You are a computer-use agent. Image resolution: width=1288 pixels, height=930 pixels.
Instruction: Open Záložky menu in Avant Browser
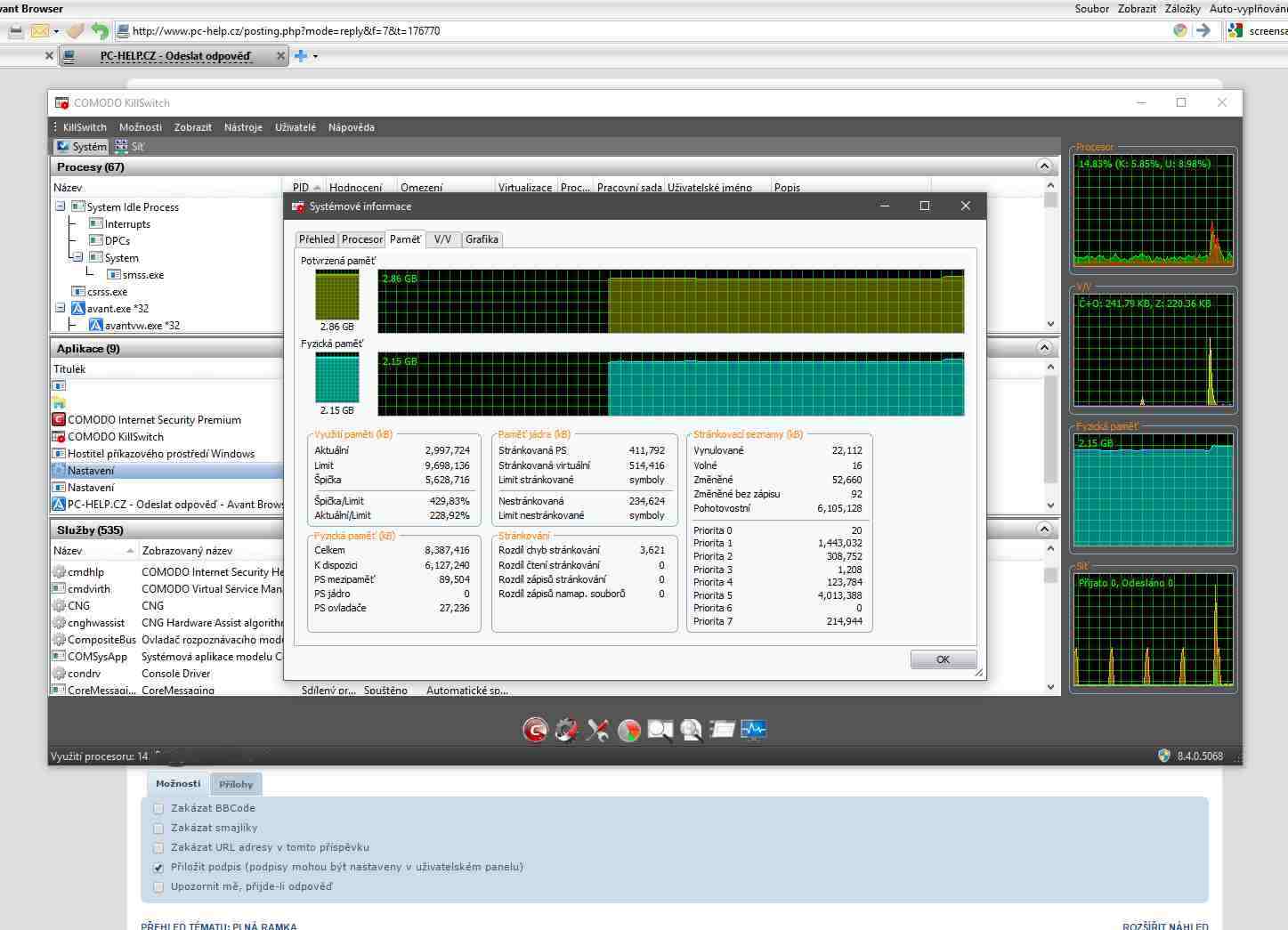tap(1182, 9)
